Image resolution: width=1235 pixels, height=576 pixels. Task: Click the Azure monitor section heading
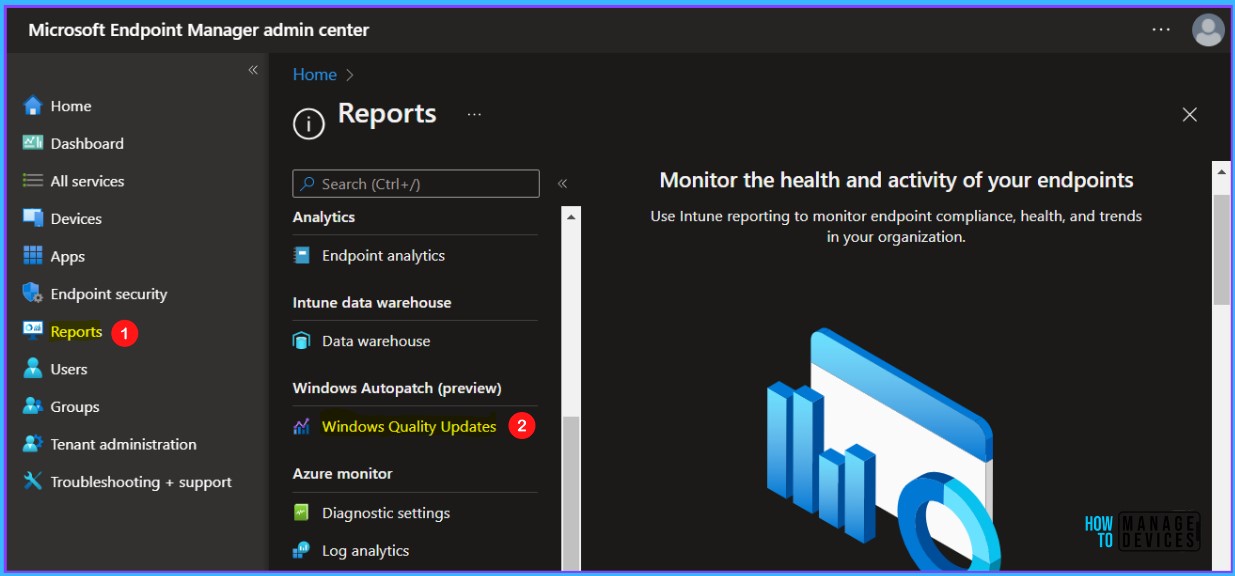(342, 474)
